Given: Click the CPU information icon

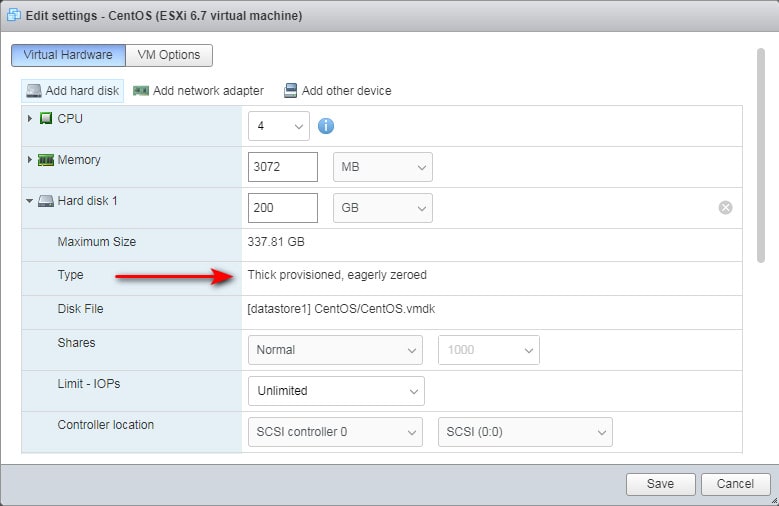Looking at the screenshot, I should pyautogui.click(x=325, y=126).
